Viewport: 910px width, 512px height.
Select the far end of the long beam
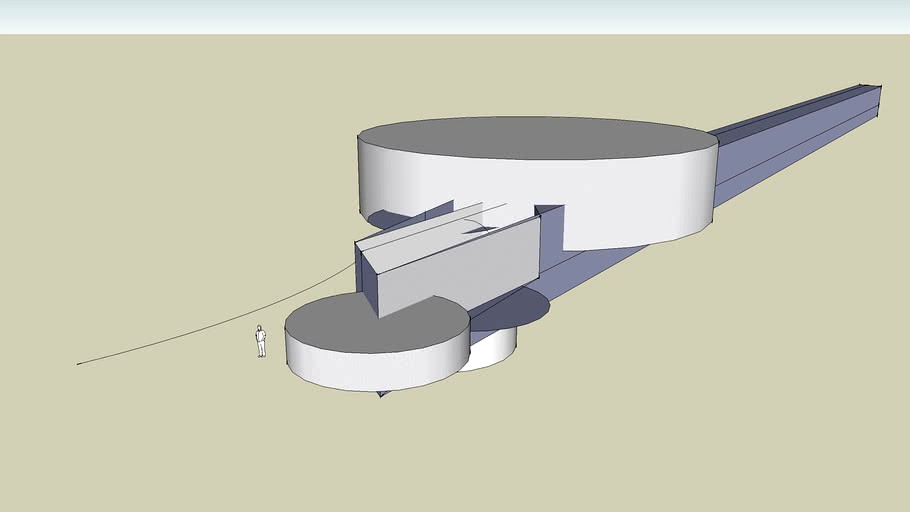click(879, 100)
